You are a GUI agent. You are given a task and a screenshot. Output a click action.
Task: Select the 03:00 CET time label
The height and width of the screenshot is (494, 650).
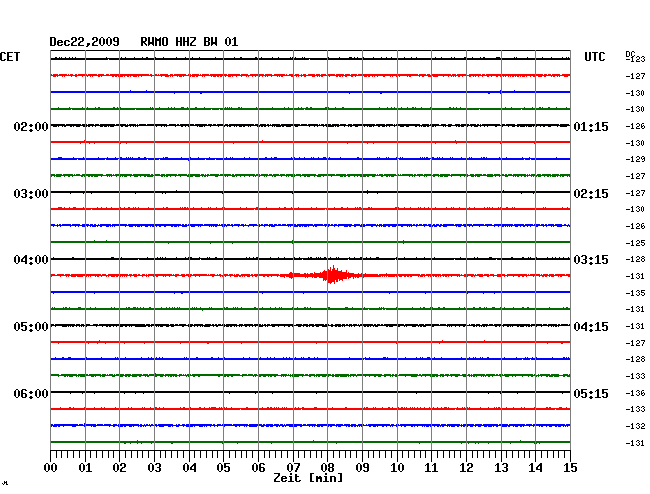[x=31, y=194]
